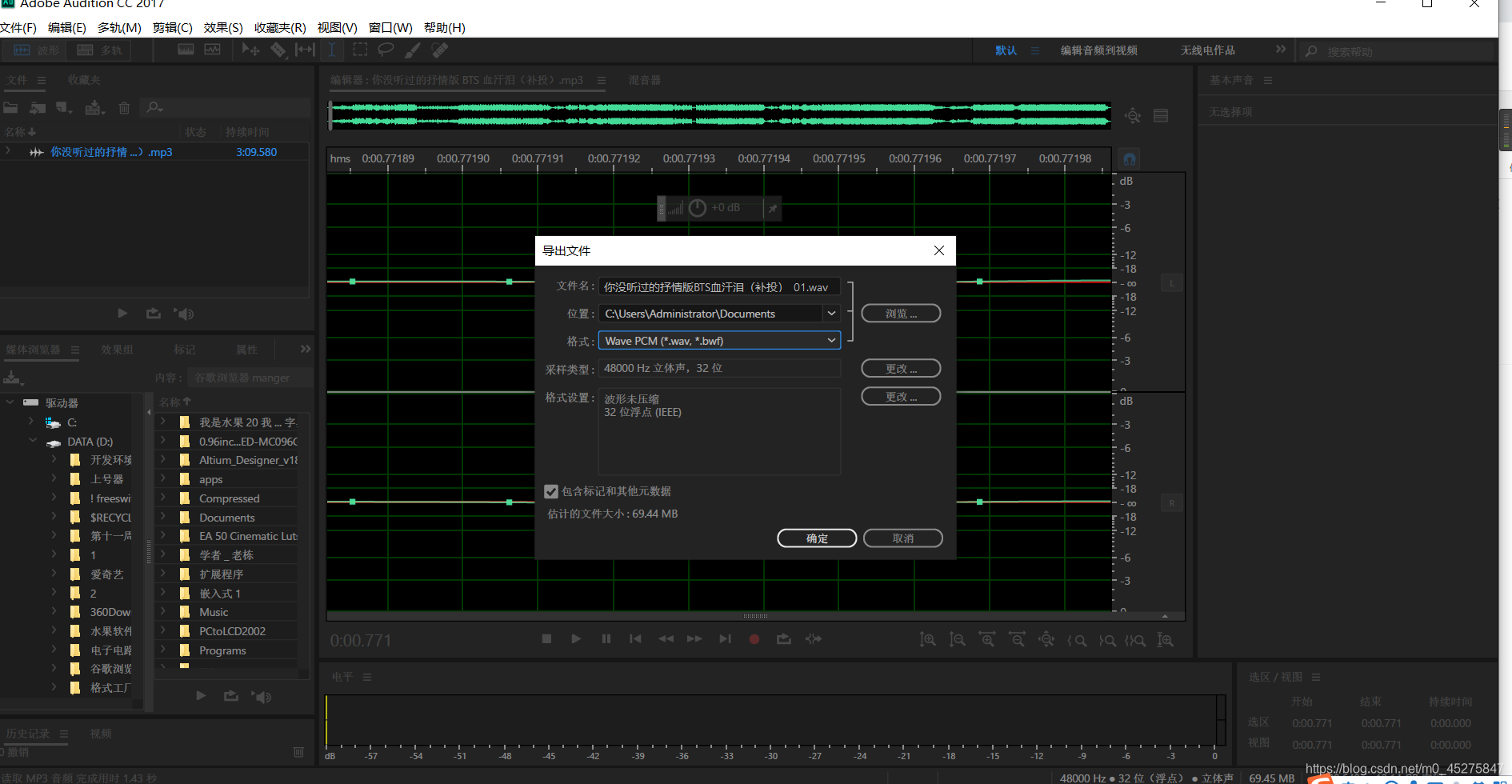The height and width of the screenshot is (784, 1512).
Task: Move playhead to next marker
Action: 725,638
